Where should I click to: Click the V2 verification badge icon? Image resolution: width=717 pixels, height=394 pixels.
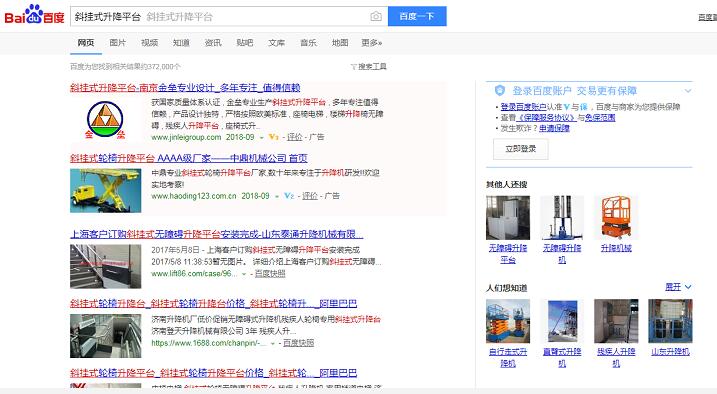click(289, 196)
